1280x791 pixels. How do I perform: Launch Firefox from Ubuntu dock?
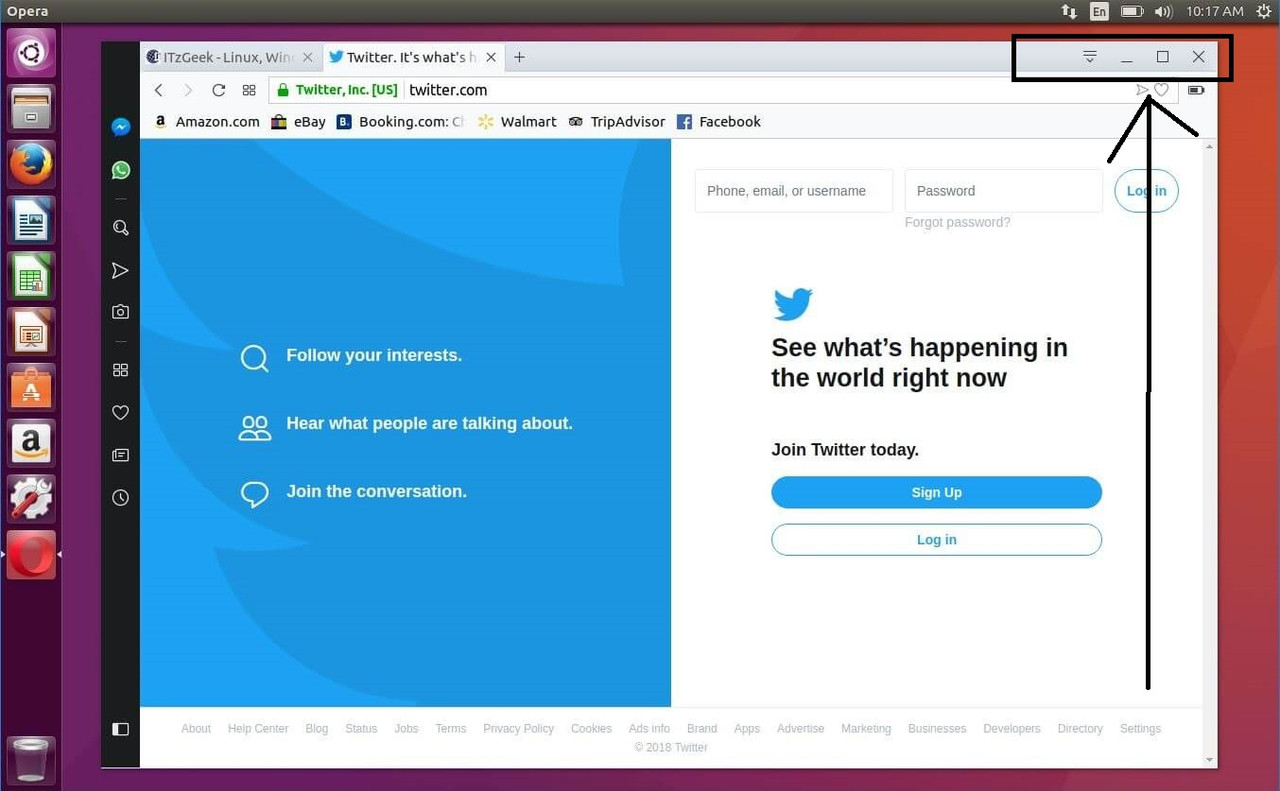pyautogui.click(x=31, y=164)
